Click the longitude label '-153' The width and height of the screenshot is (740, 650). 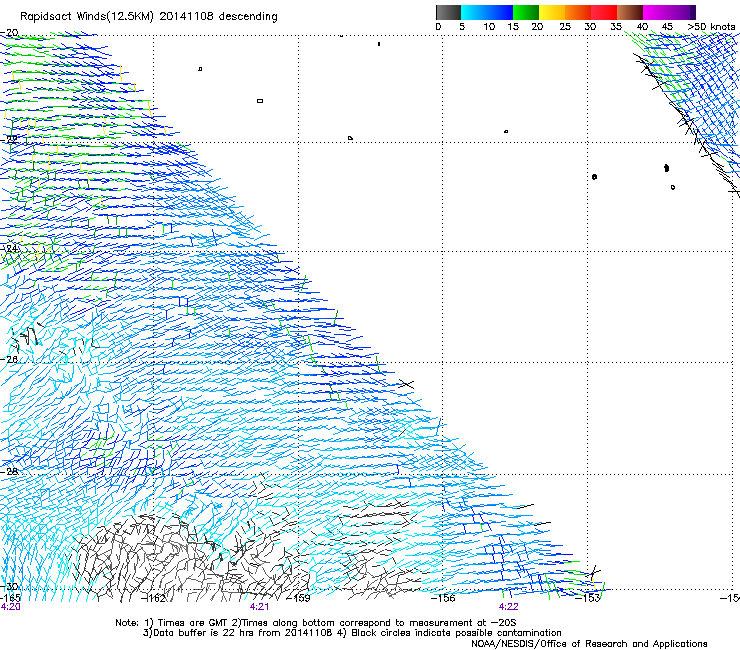click(588, 598)
